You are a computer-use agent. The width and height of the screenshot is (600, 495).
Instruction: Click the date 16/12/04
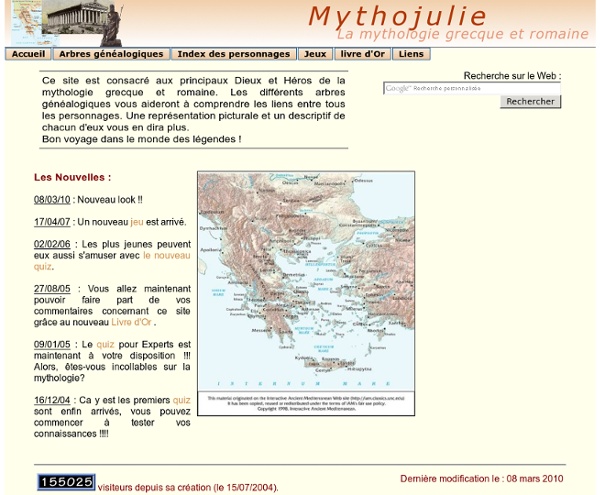[52, 400]
